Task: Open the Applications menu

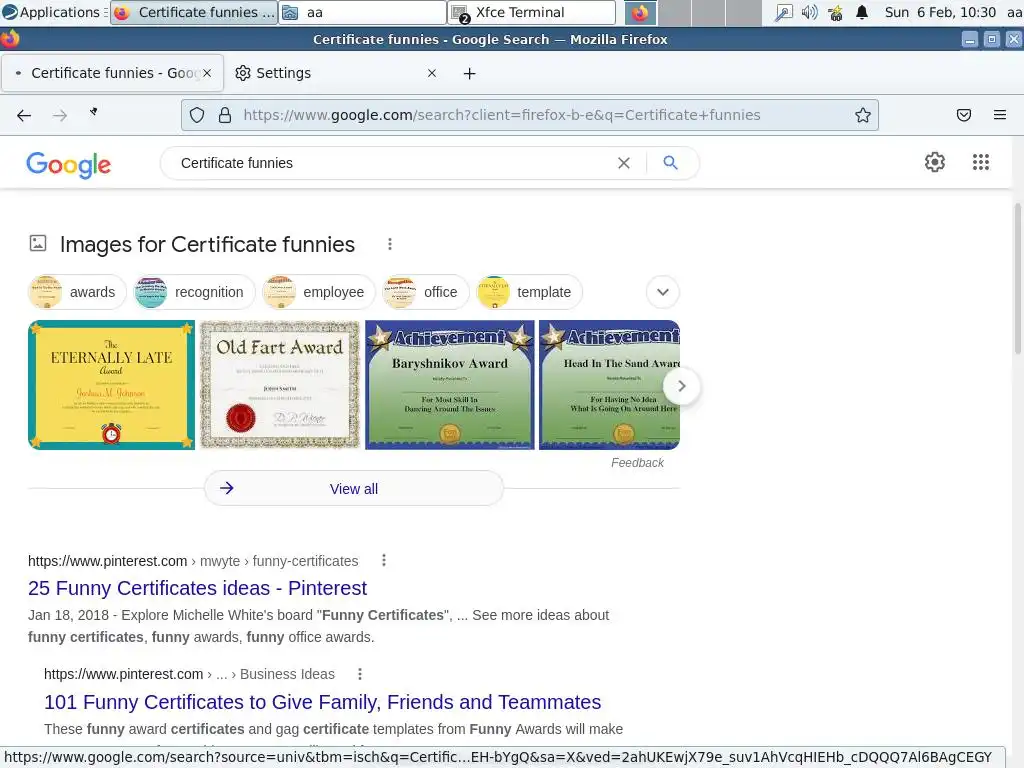Action: coord(53,12)
